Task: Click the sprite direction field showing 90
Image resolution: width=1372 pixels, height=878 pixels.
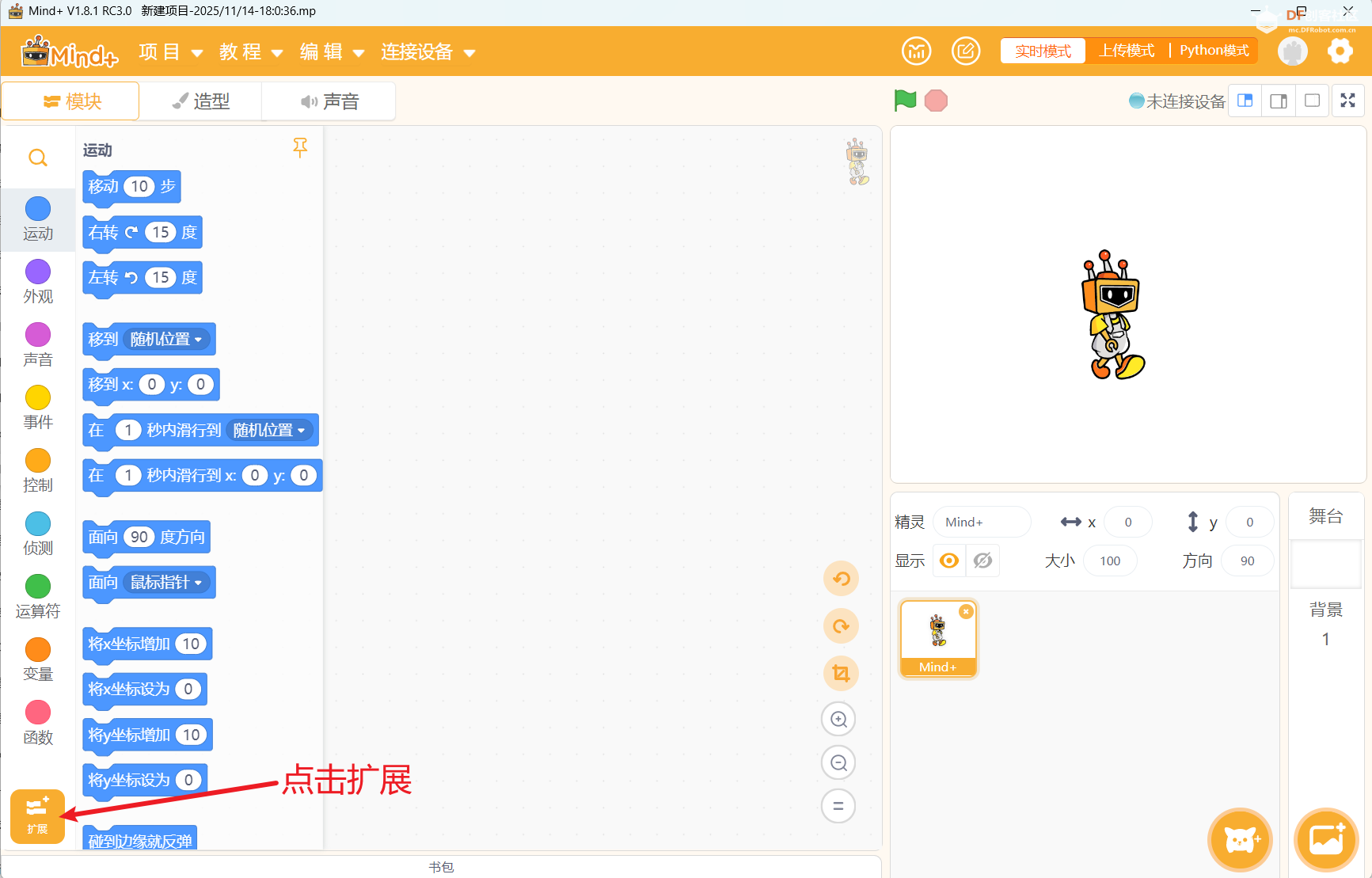Action: point(1247,561)
